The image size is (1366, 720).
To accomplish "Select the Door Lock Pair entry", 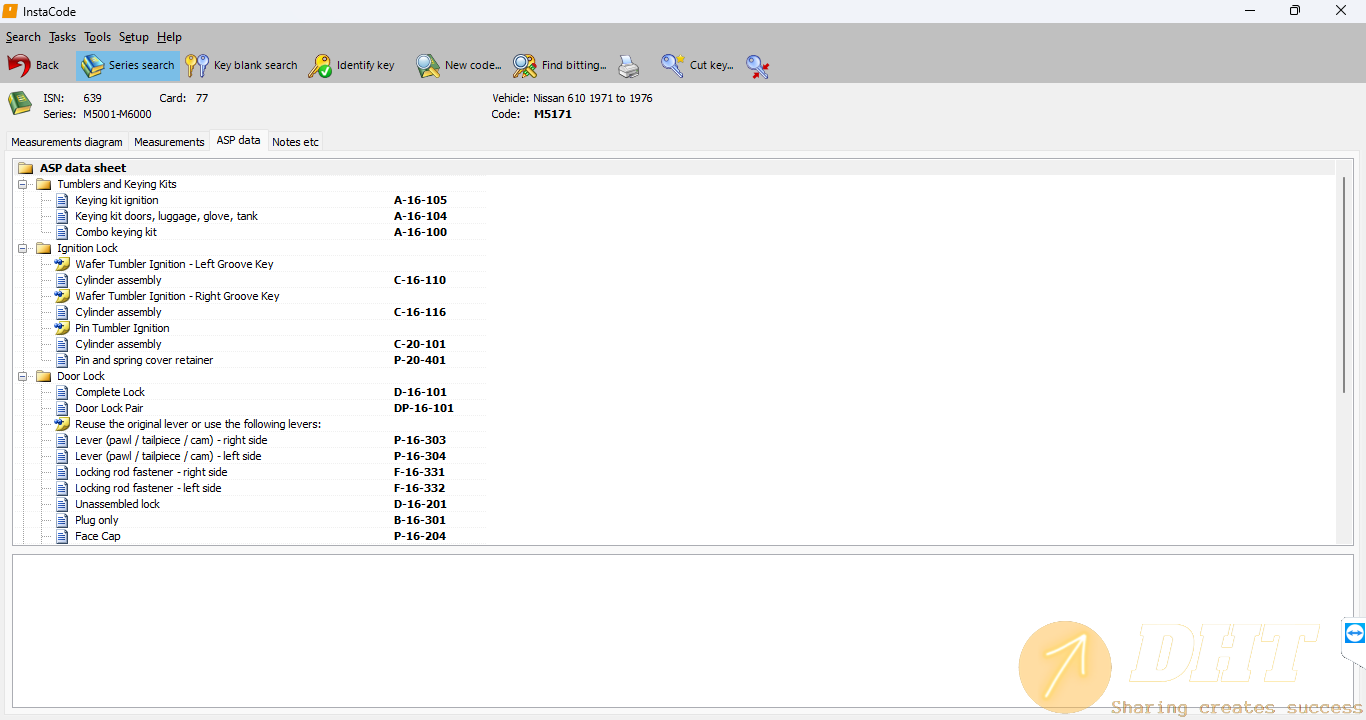I will pos(109,408).
